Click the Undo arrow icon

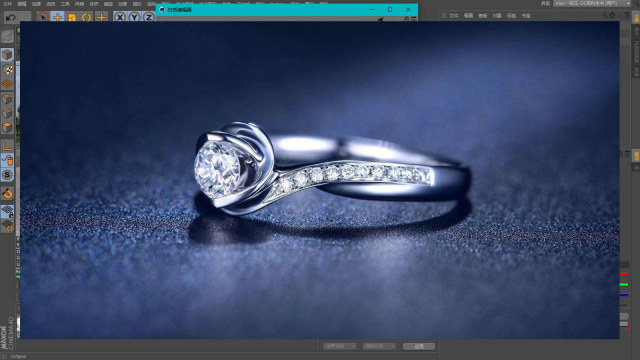click(x=11, y=18)
